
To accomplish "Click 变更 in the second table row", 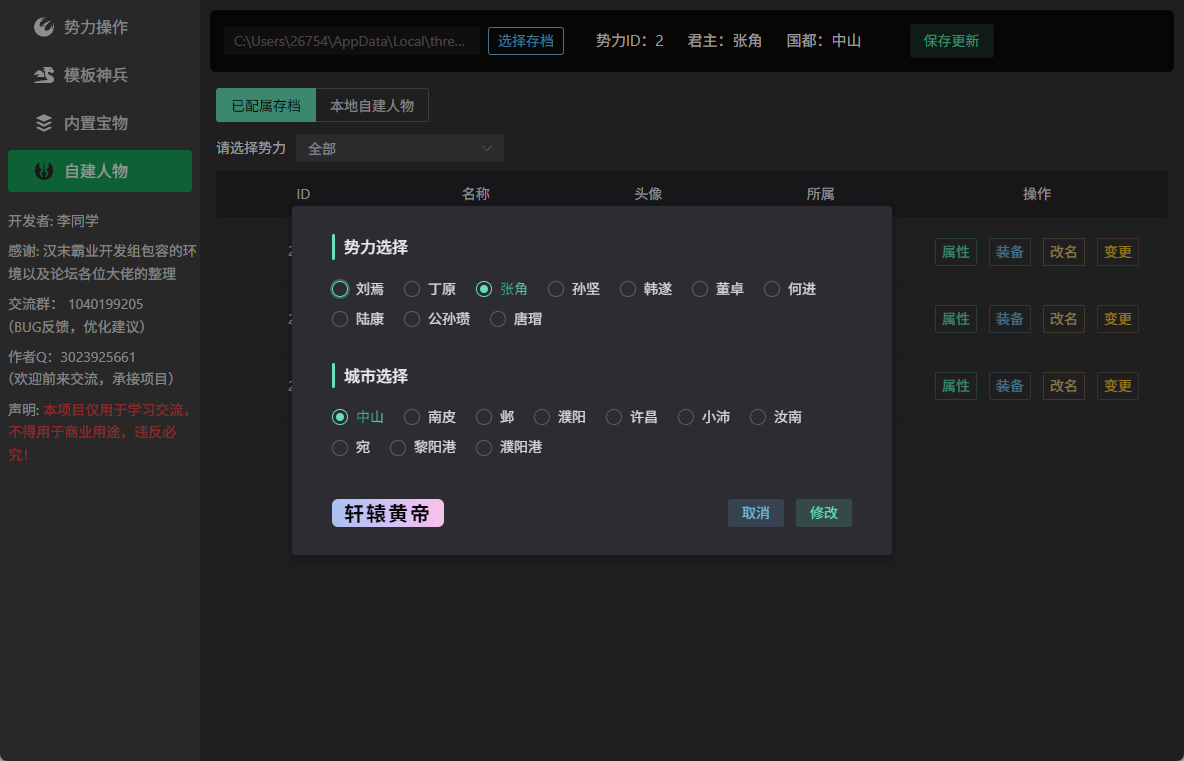I will [1118, 319].
